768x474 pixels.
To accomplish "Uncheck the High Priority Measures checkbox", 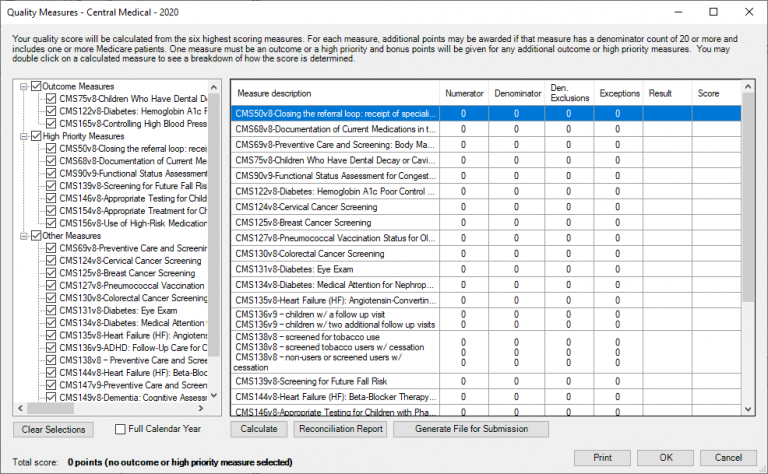I will point(36,136).
